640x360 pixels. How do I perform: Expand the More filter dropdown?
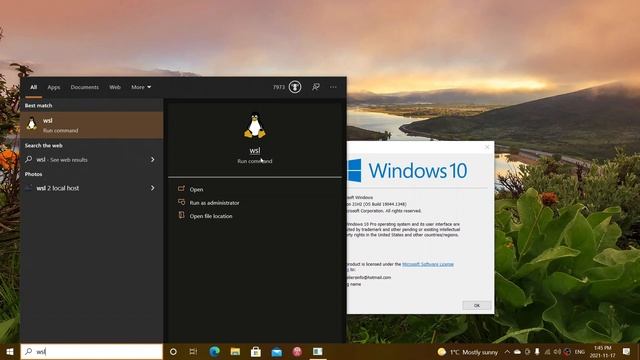[x=141, y=87]
